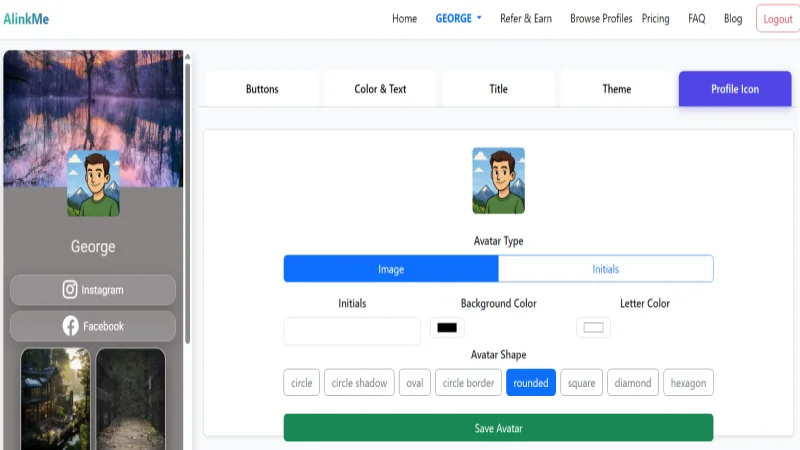Choose Image avatar type

(391, 269)
